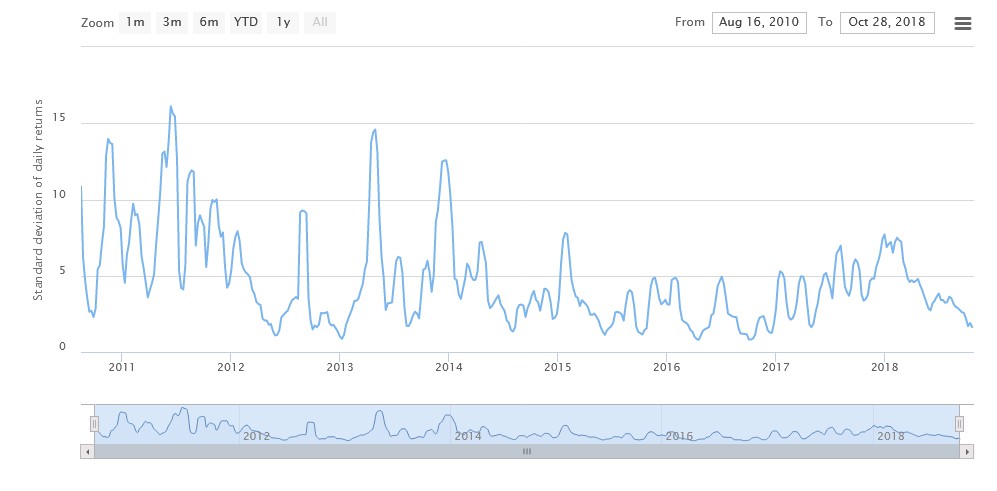997x491 pixels.
Task: Click the navigator's left range handle
Action: pos(94,424)
